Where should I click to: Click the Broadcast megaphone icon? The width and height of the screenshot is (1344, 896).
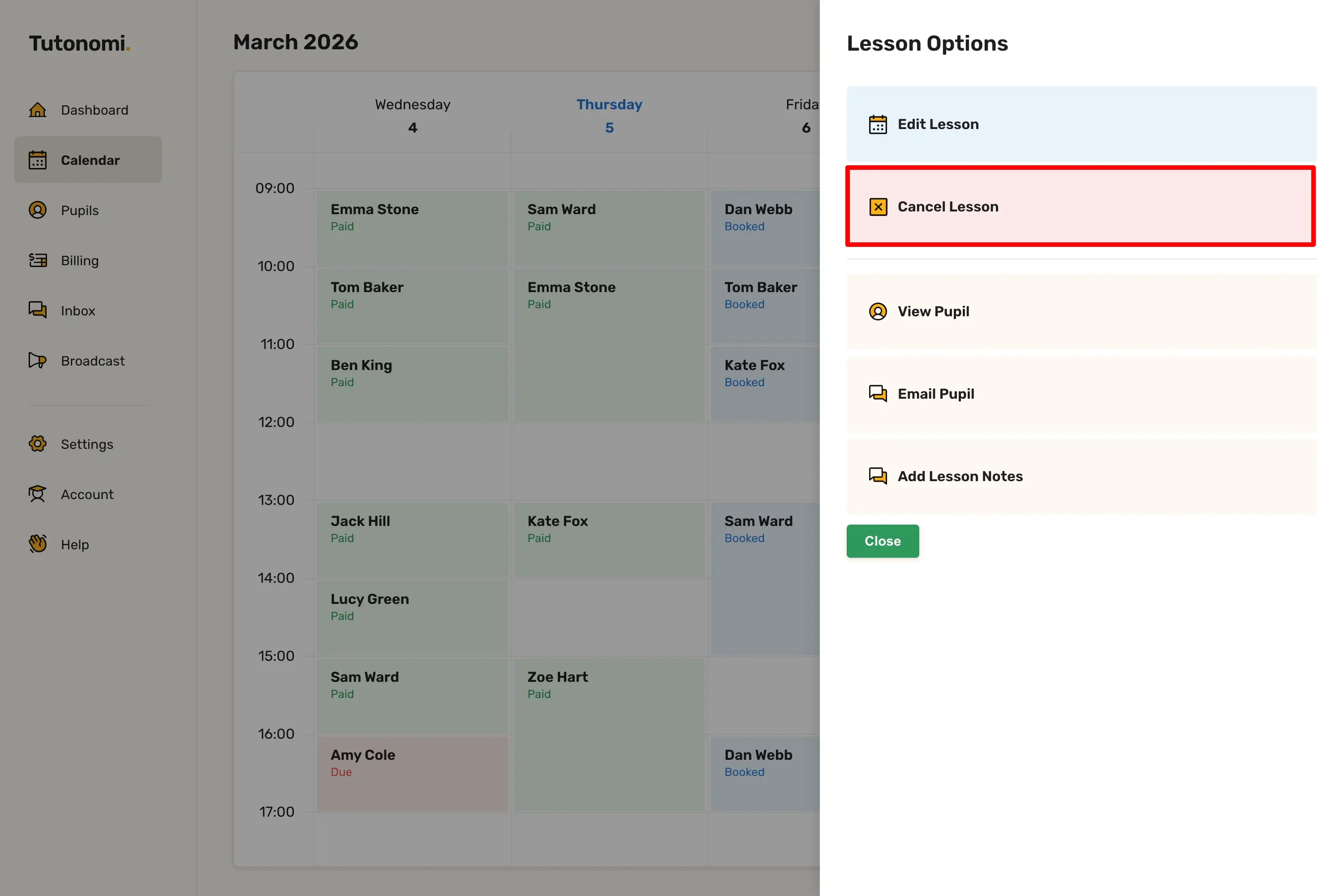tap(38, 361)
